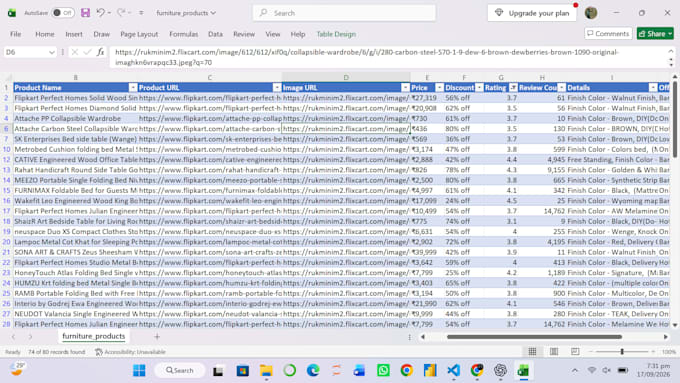The width and height of the screenshot is (680, 383).
Task: Open the Review ribbon tab
Action: (244, 34)
